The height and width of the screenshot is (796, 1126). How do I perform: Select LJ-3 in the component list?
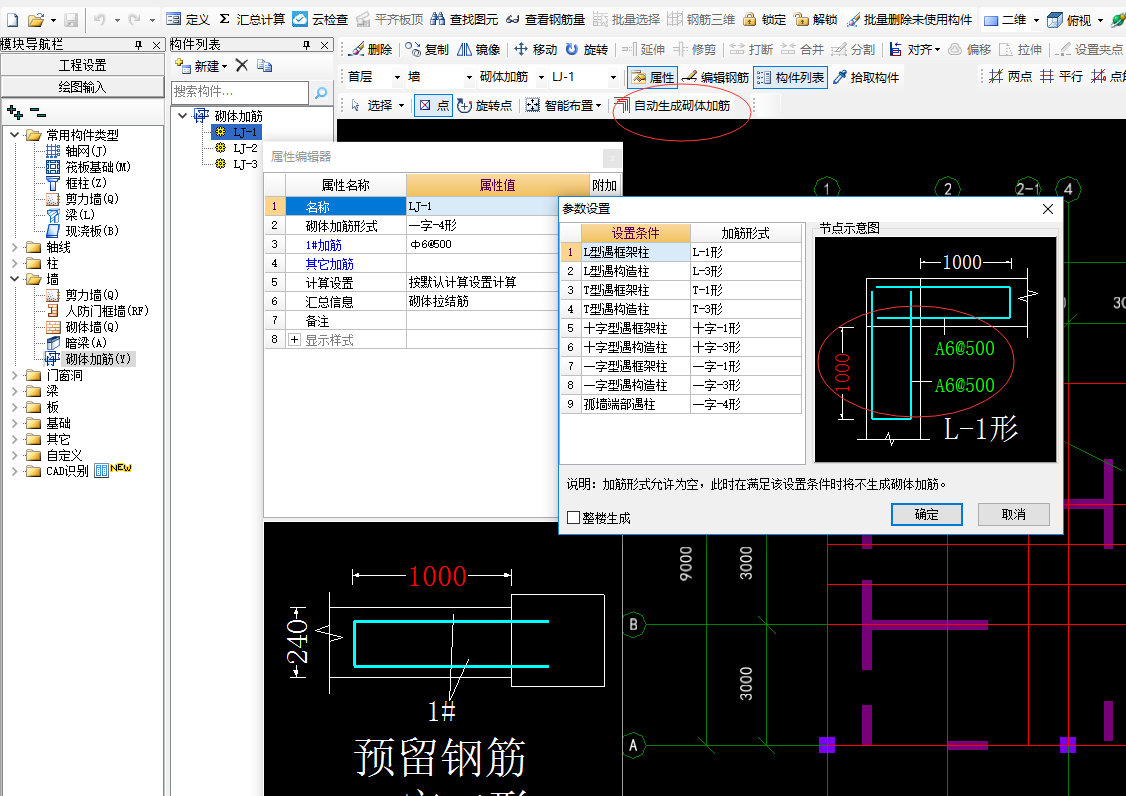click(245, 164)
